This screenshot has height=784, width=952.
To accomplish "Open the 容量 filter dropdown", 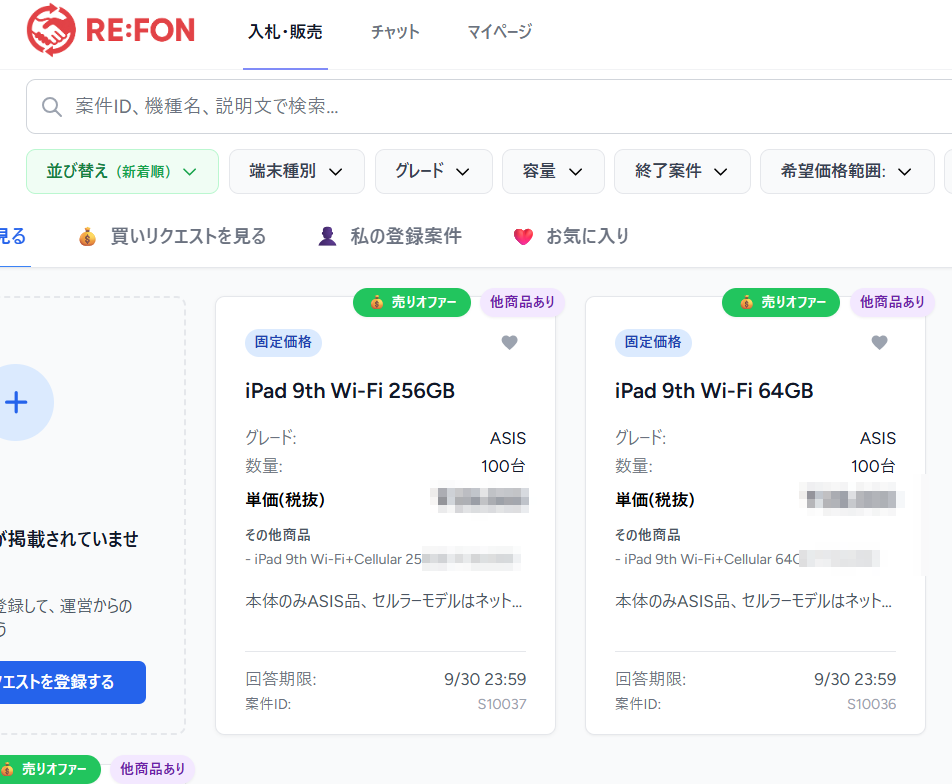I will (x=553, y=171).
